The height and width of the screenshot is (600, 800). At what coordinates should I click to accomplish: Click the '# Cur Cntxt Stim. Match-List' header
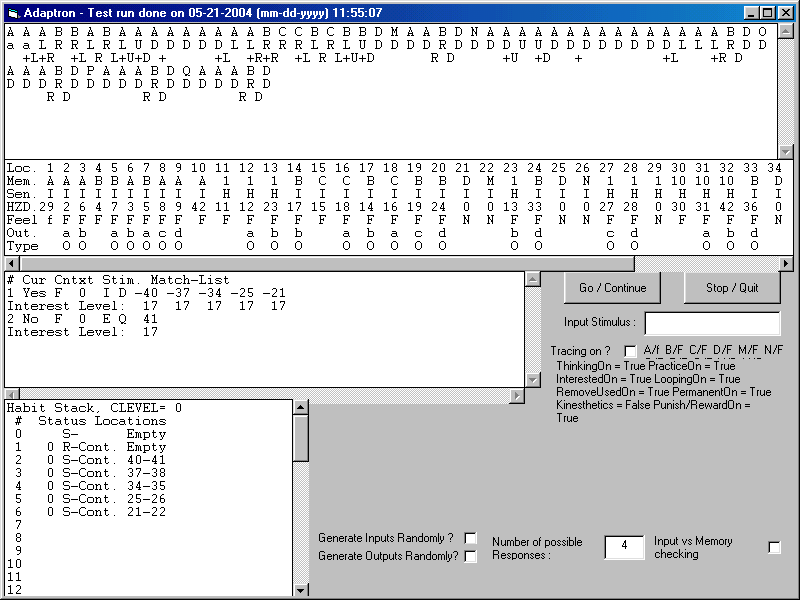[118, 280]
